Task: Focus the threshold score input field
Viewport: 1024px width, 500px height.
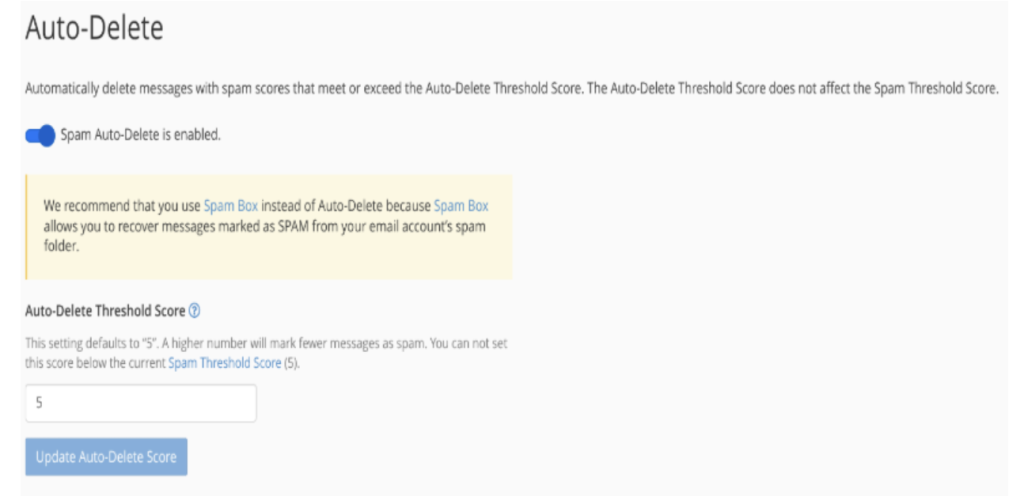Action: click(141, 403)
